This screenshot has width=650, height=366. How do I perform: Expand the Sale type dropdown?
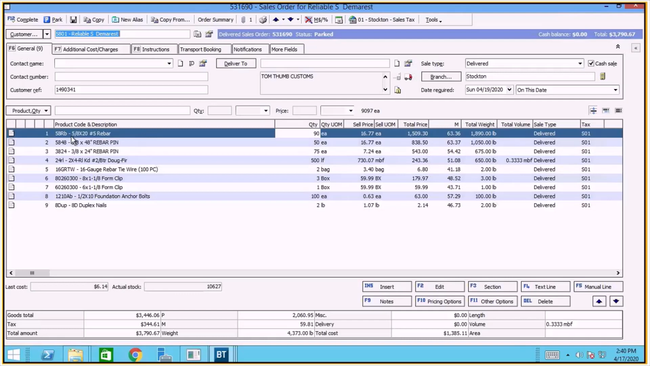[580, 63]
